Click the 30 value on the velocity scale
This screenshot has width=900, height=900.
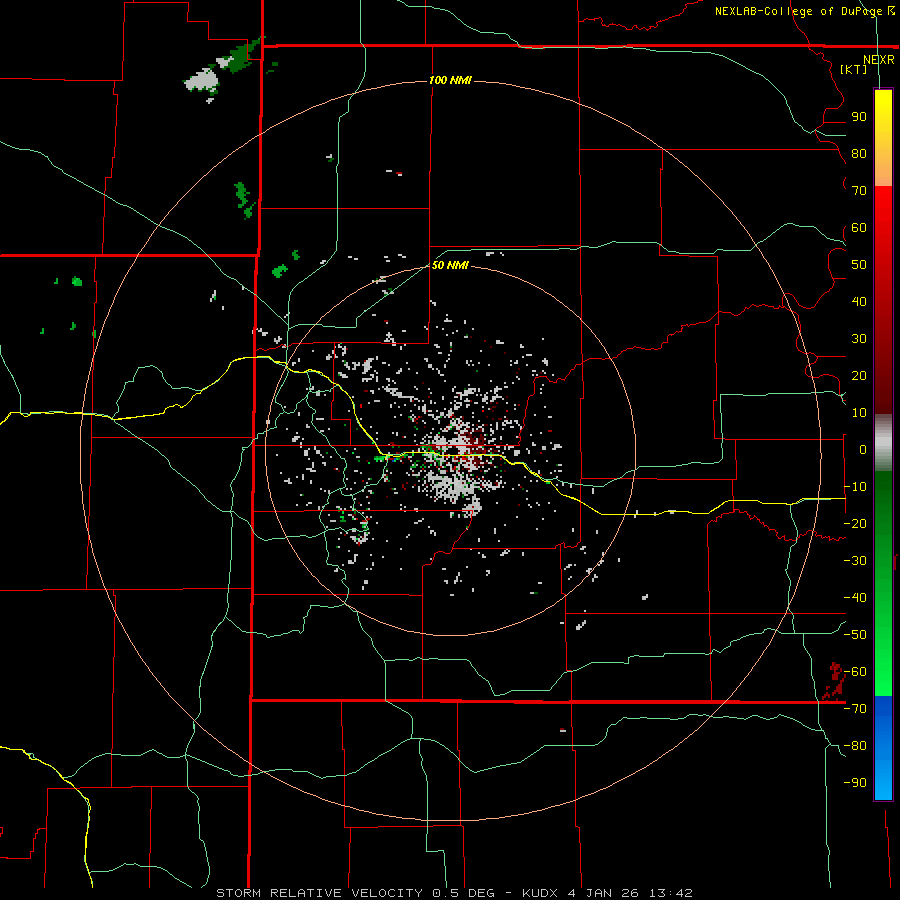859,339
